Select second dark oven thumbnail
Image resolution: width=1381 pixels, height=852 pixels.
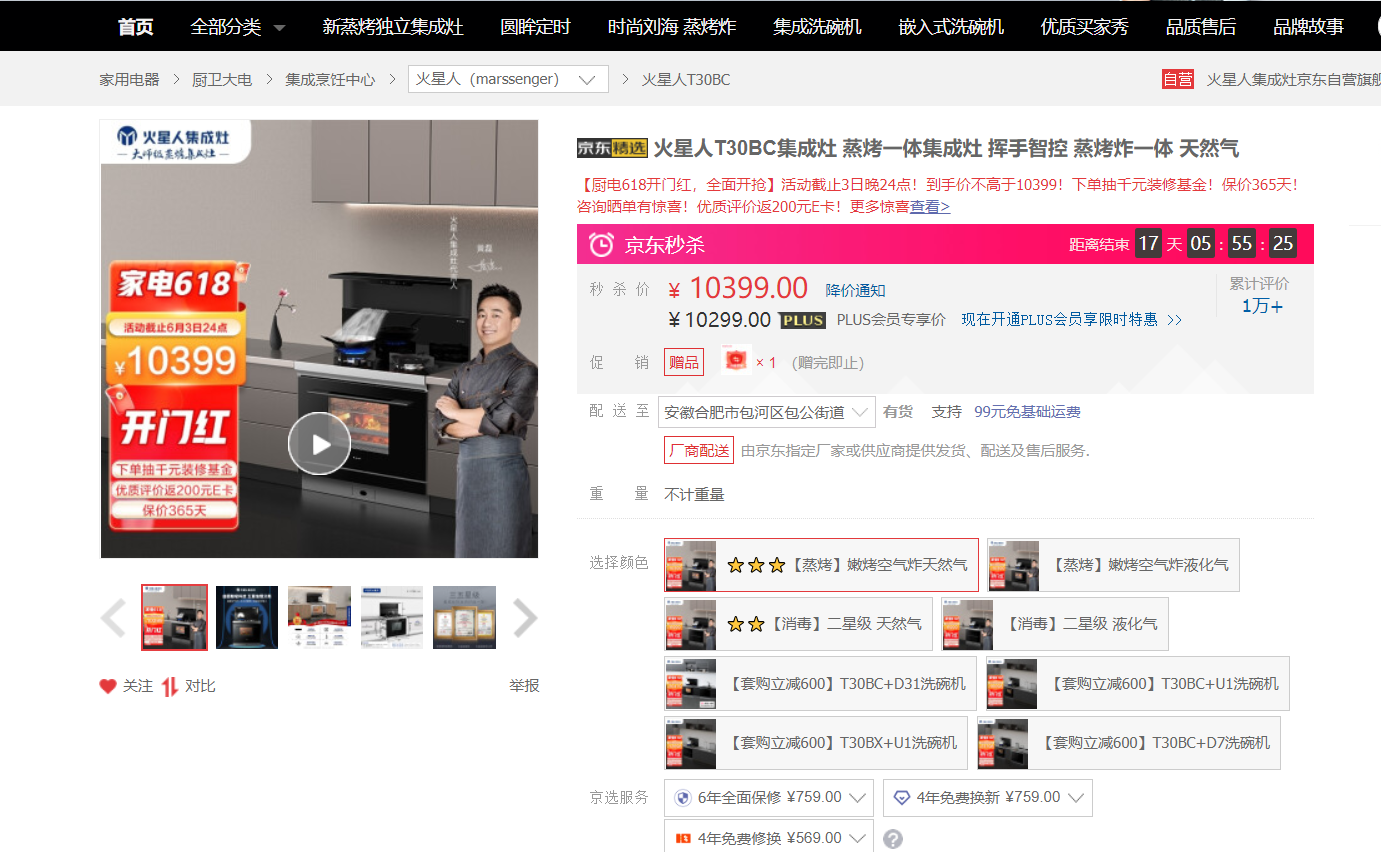point(247,617)
